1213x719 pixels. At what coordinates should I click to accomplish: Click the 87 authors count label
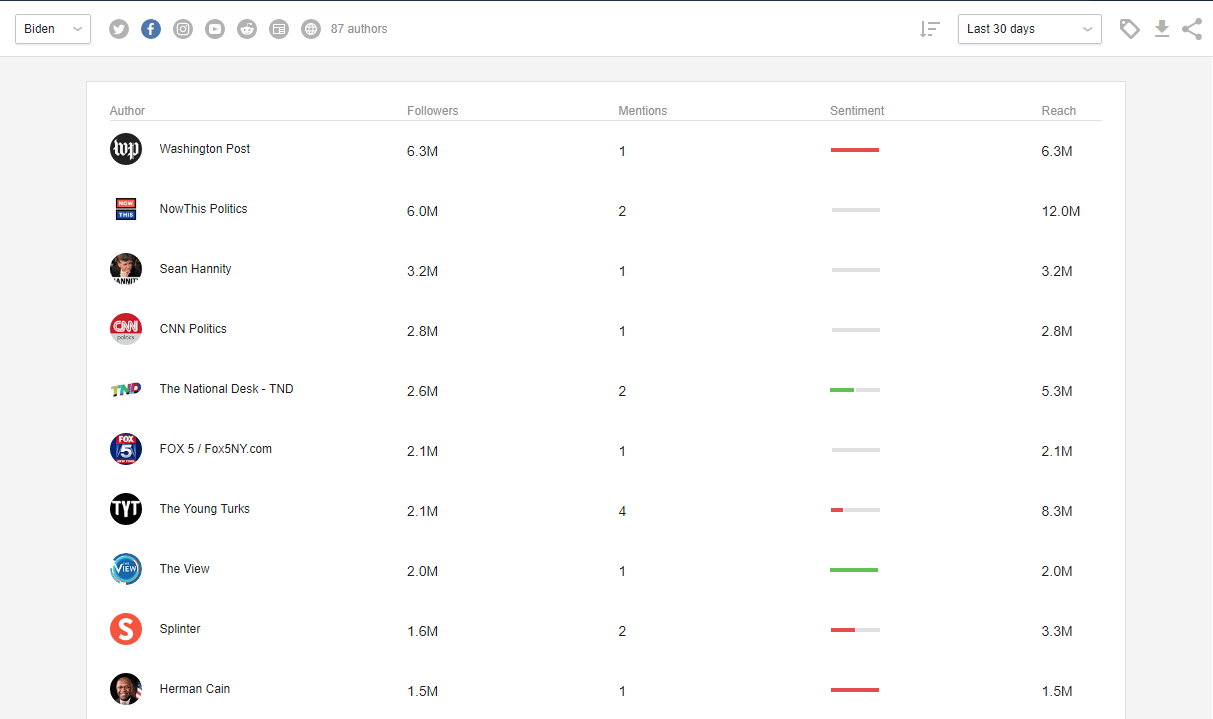359,29
